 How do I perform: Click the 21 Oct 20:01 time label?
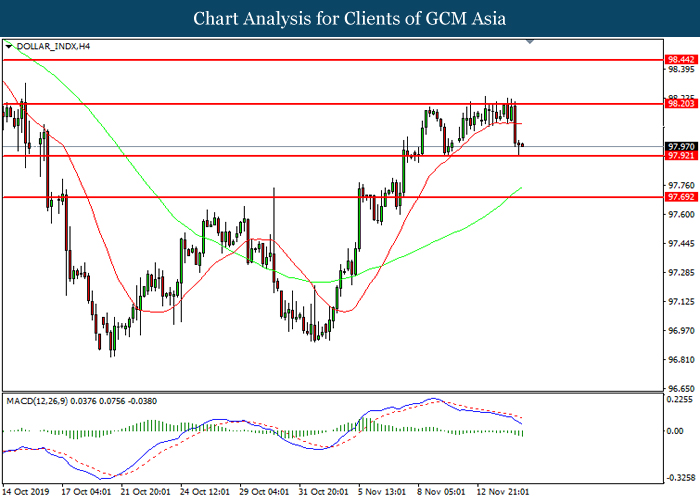(144, 492)
